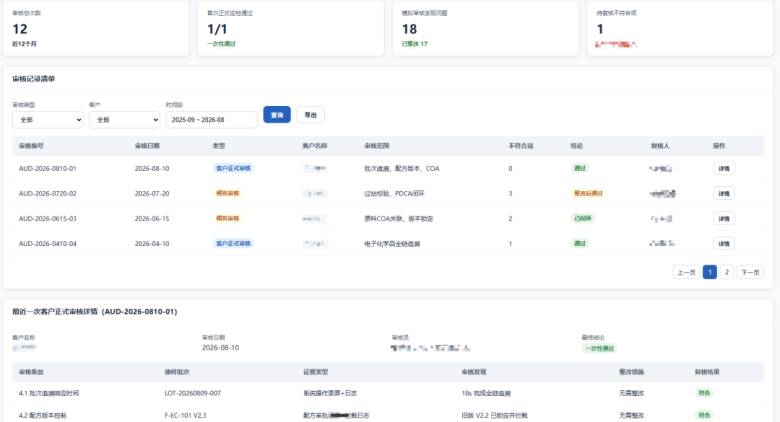Click the 上一页 previous page button
This screenshot has width=780, height=422.
tap(686, 272)
